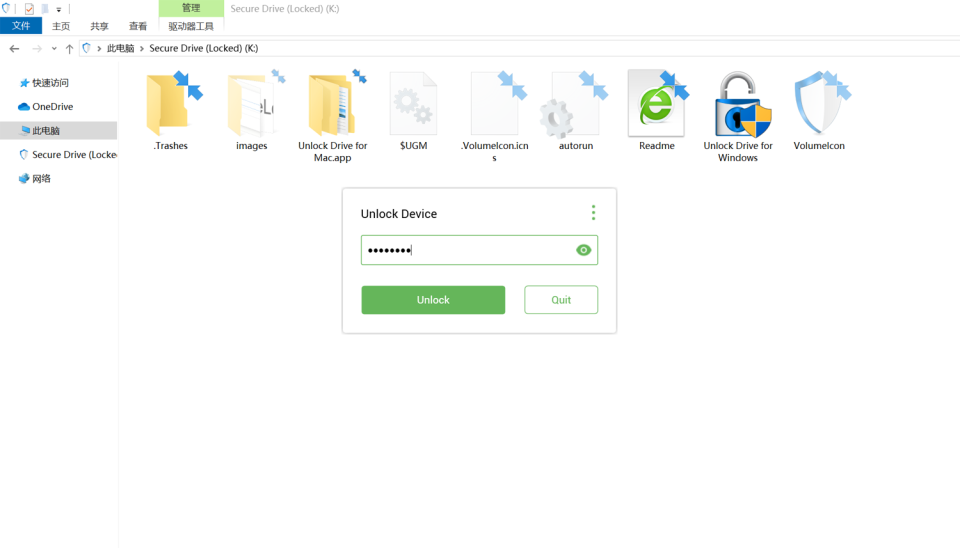Image resolution: width=960 pixels, height=548 pixels.
Task: Select the $UGM file icon
Action: (413, 104)
